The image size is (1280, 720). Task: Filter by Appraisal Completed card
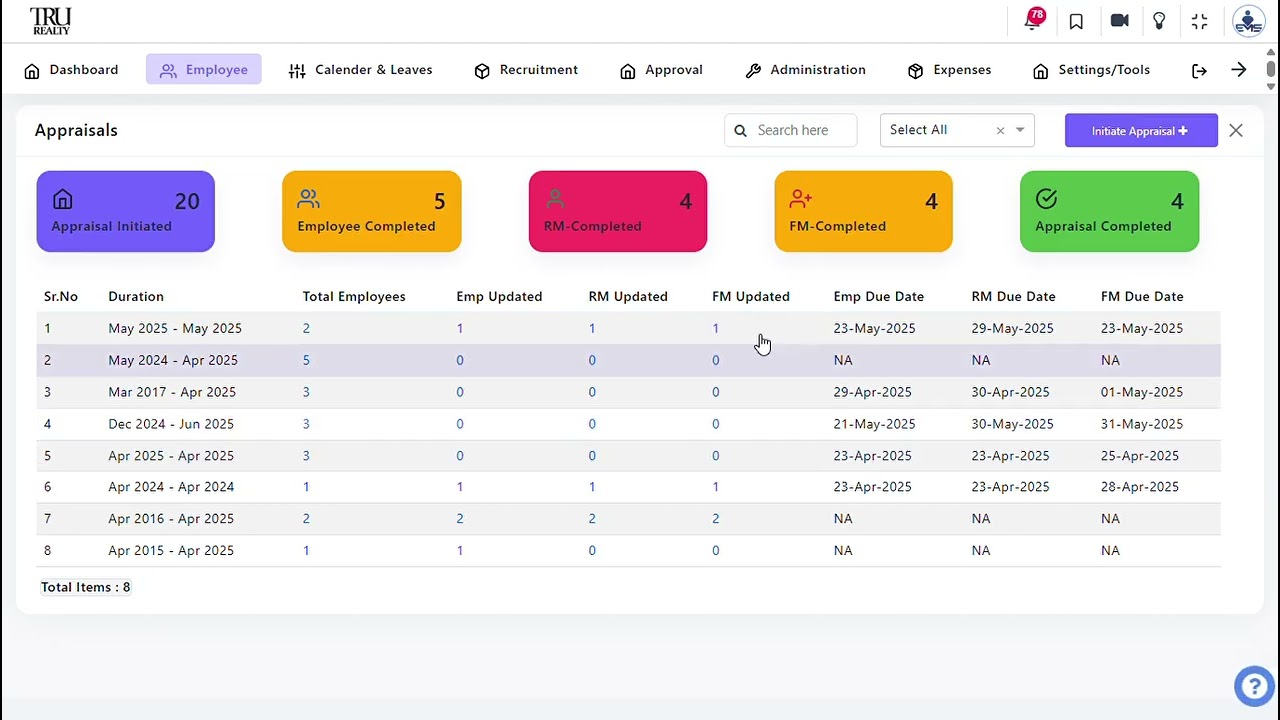pos(1110,211)
